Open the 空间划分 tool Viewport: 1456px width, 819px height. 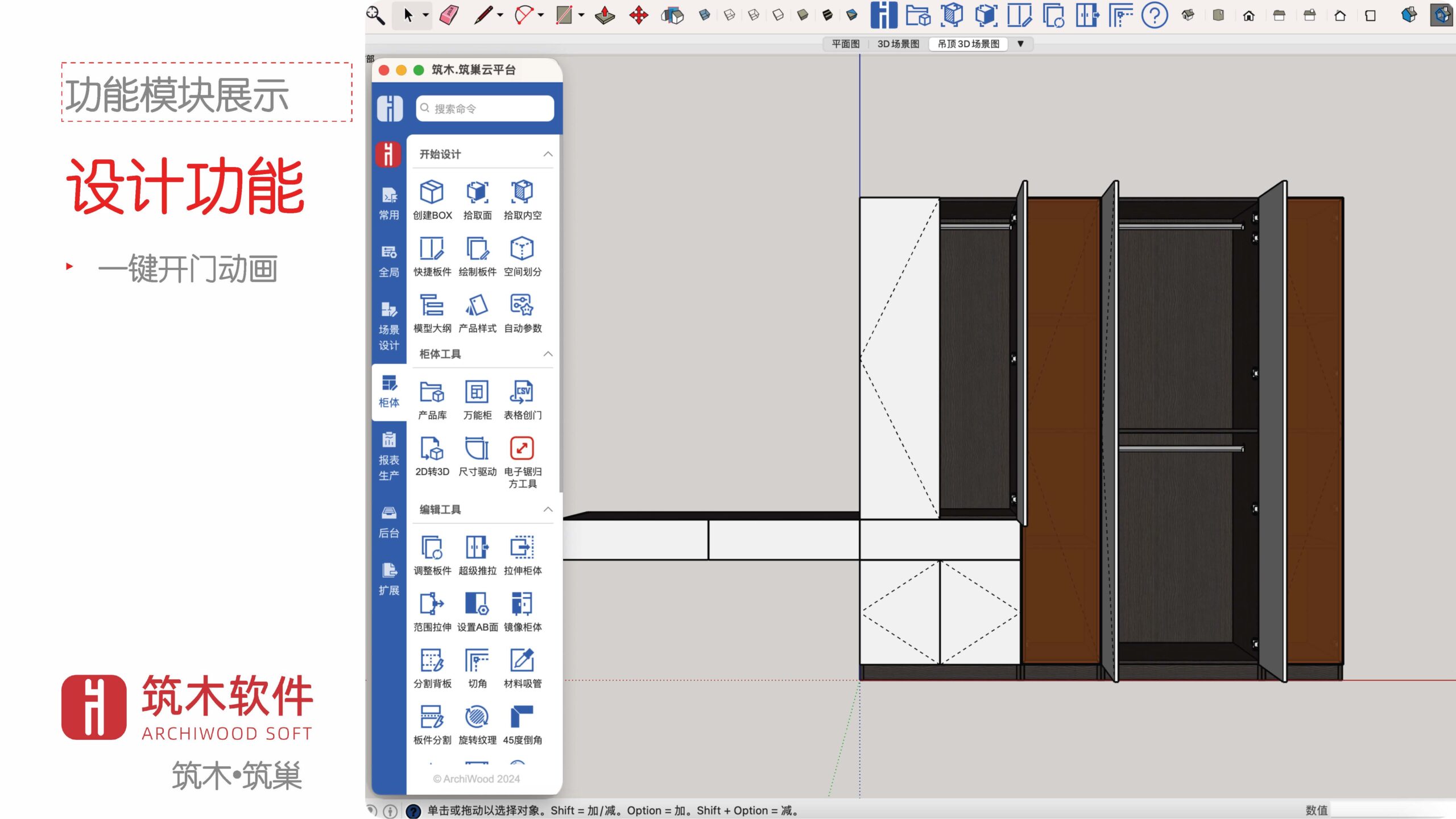pyautogui.click(x=522, y=249)
